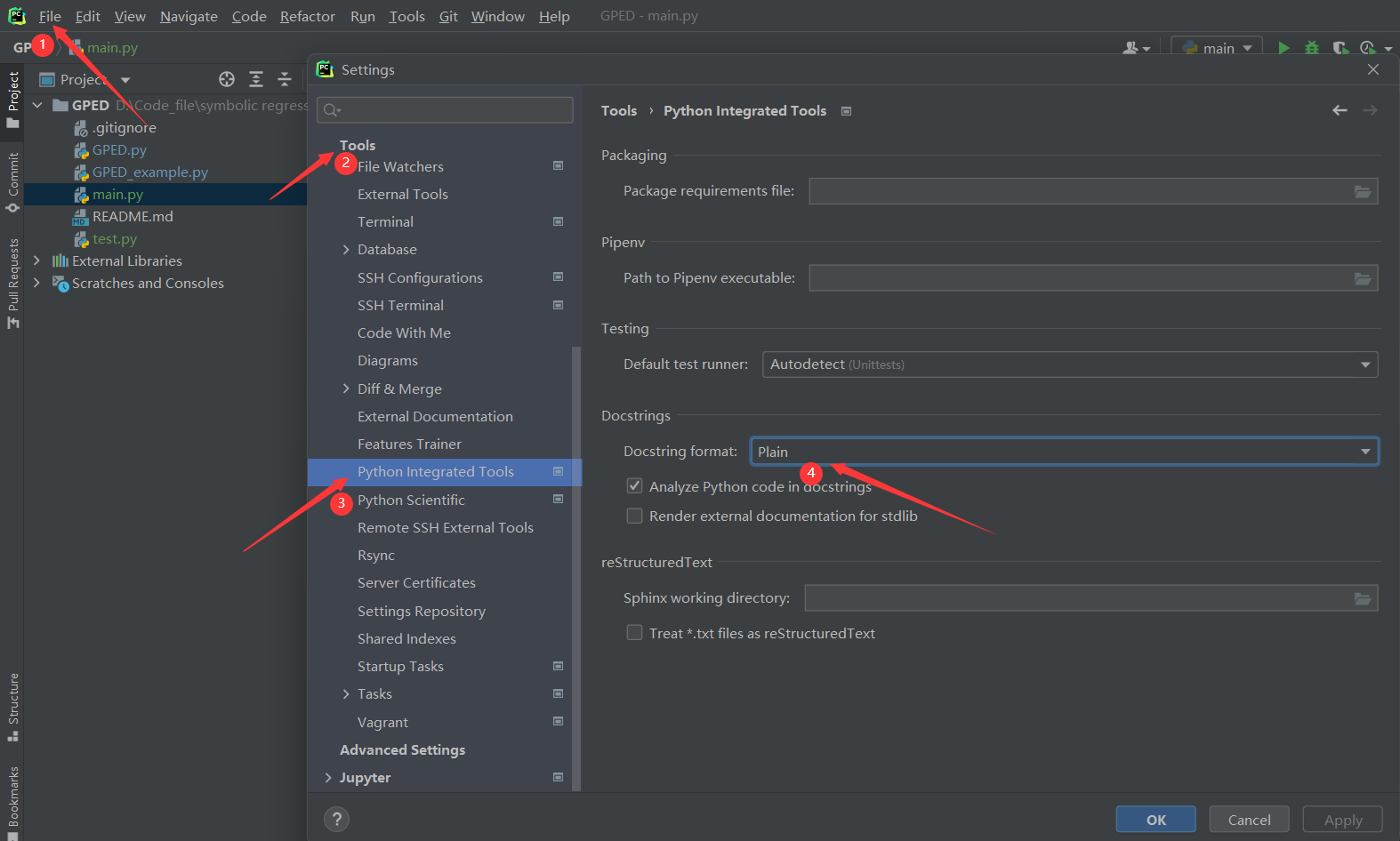Click the project-scope icon beside Startup Tasks
1400x841 pixels.
(x=558, y=666)
